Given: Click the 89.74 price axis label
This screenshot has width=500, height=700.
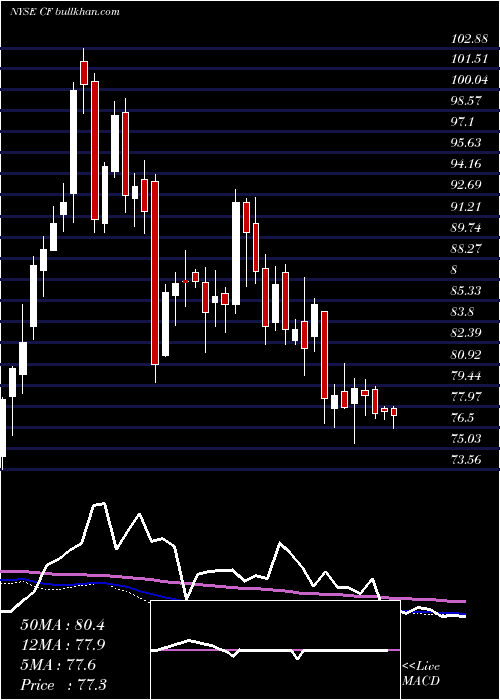Looking at the screenshot, I should (466, 228).
